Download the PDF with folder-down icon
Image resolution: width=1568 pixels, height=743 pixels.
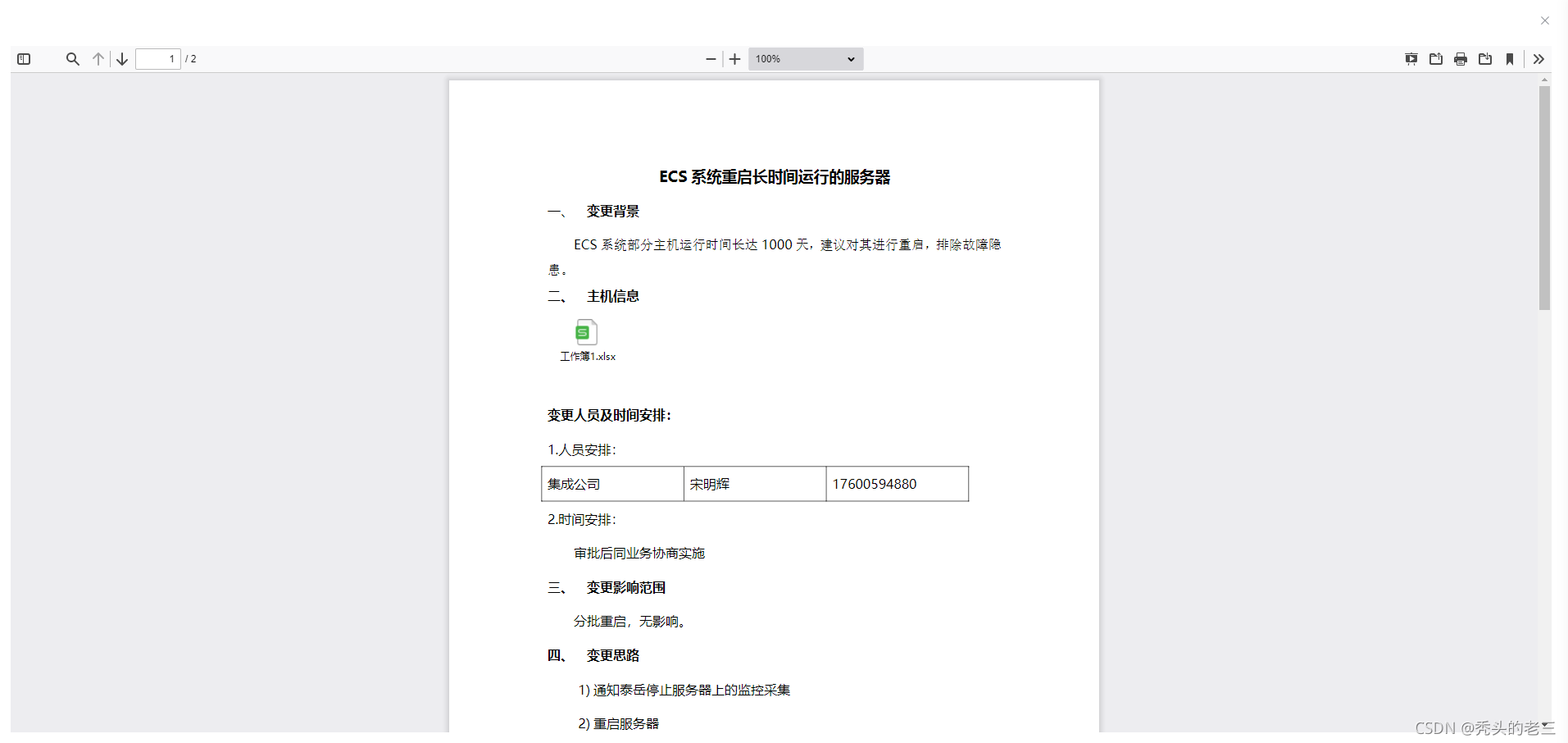point(1485,59)
